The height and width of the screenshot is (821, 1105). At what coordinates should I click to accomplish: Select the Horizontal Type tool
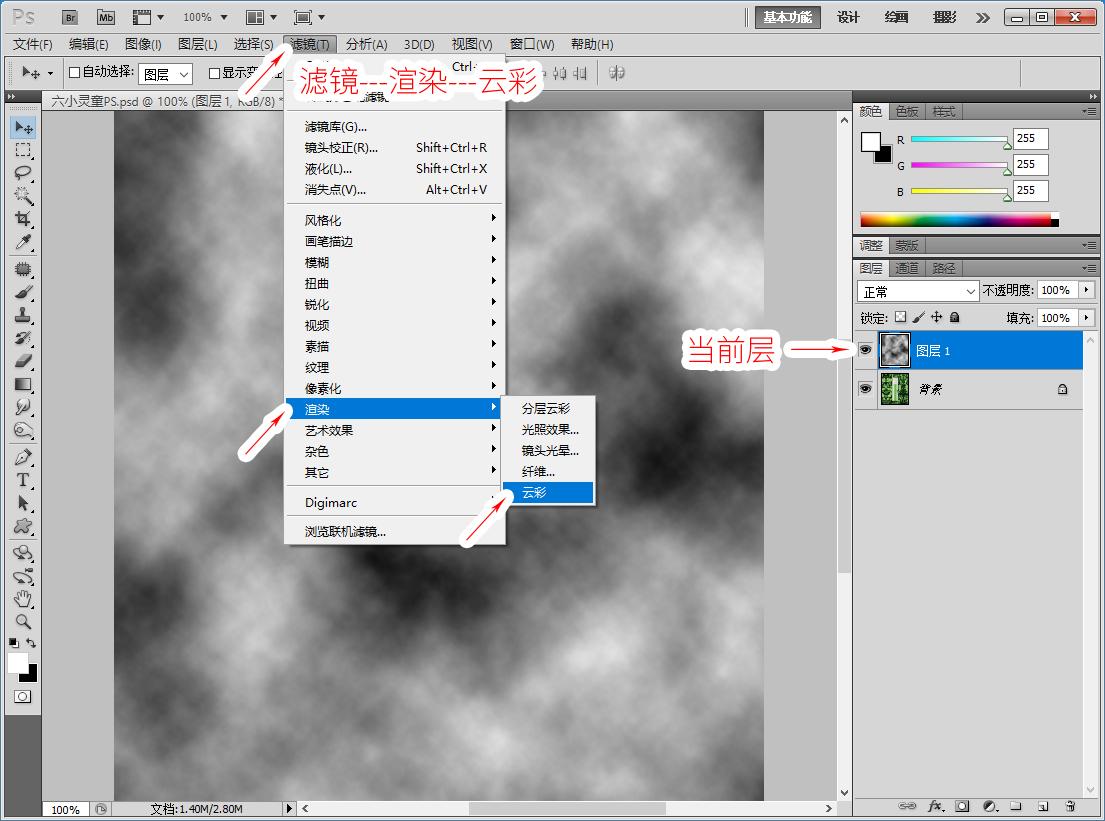(23, 480)
